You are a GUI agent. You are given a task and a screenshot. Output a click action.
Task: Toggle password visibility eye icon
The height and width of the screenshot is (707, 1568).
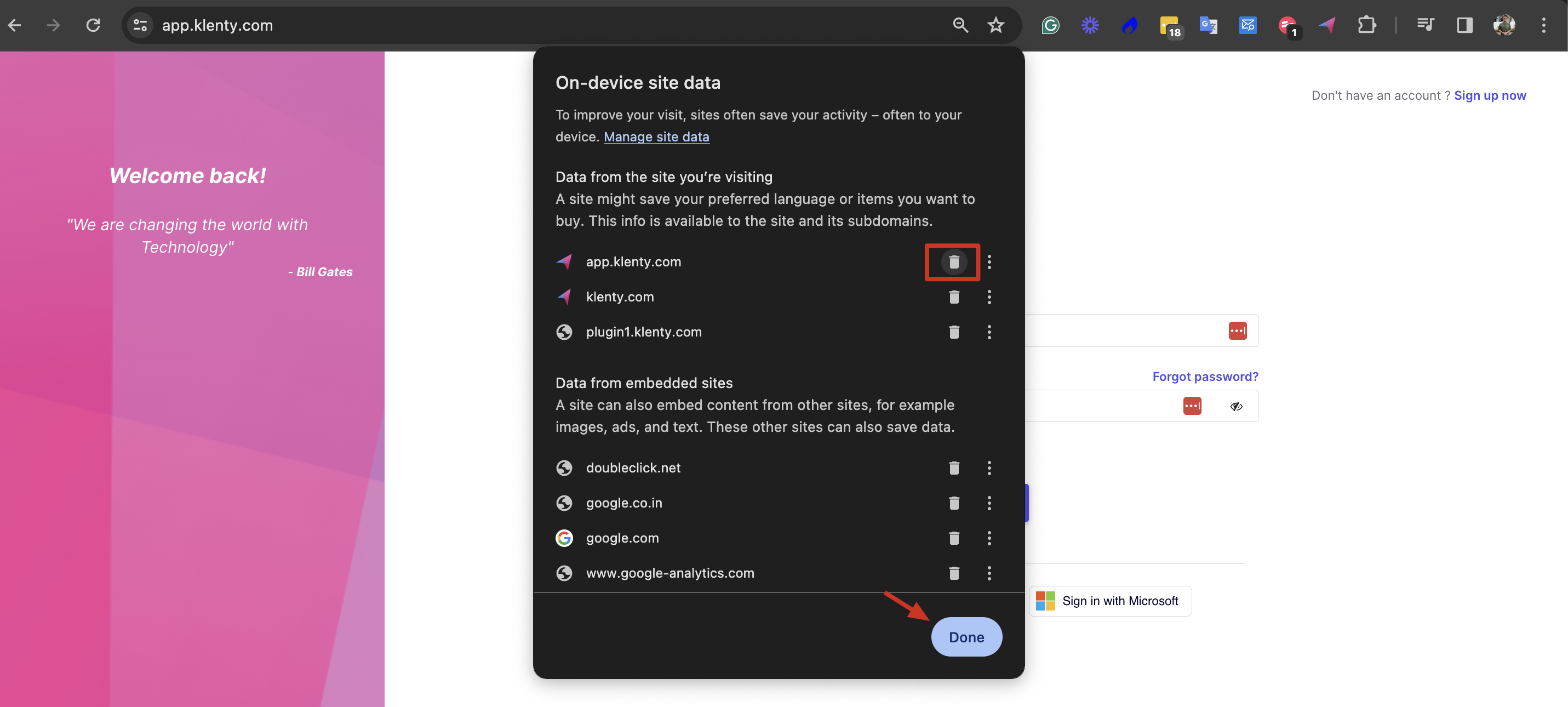coord(1235,406)
